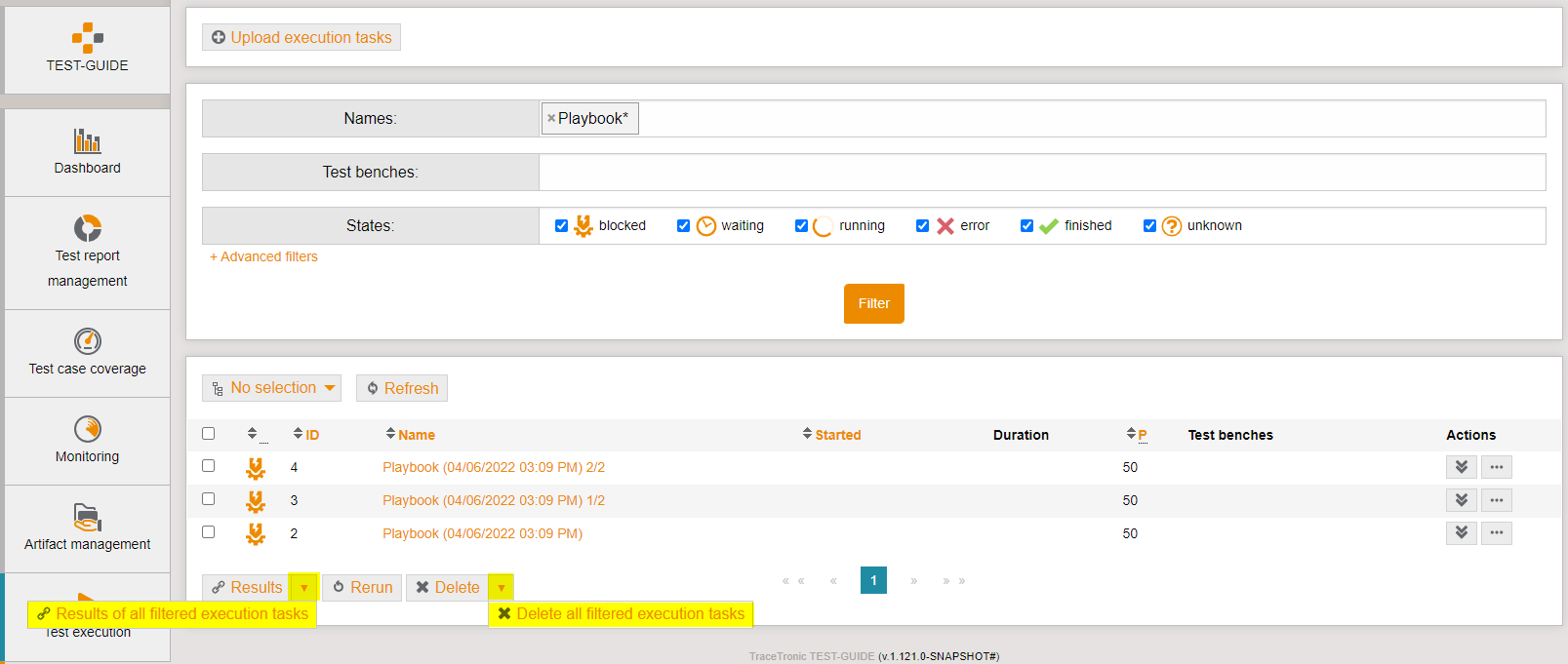
Task: Expand details of task ID 4
Action: pos(1461,467)
